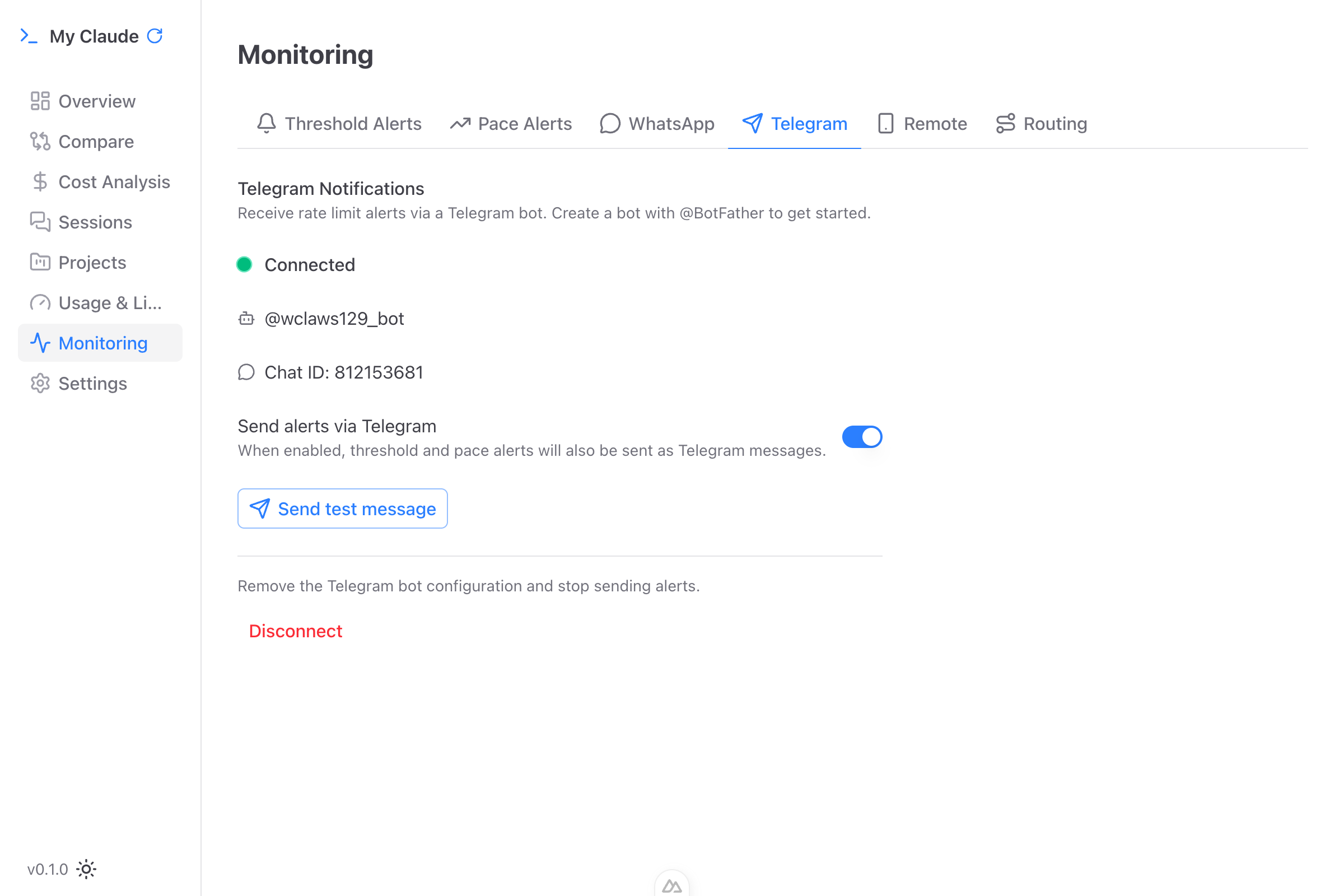Click the bot icon beside @wclaws129_bot
Image resolution: width=1344 pixels, height=896 pixels.
click(x=246, y=318)
